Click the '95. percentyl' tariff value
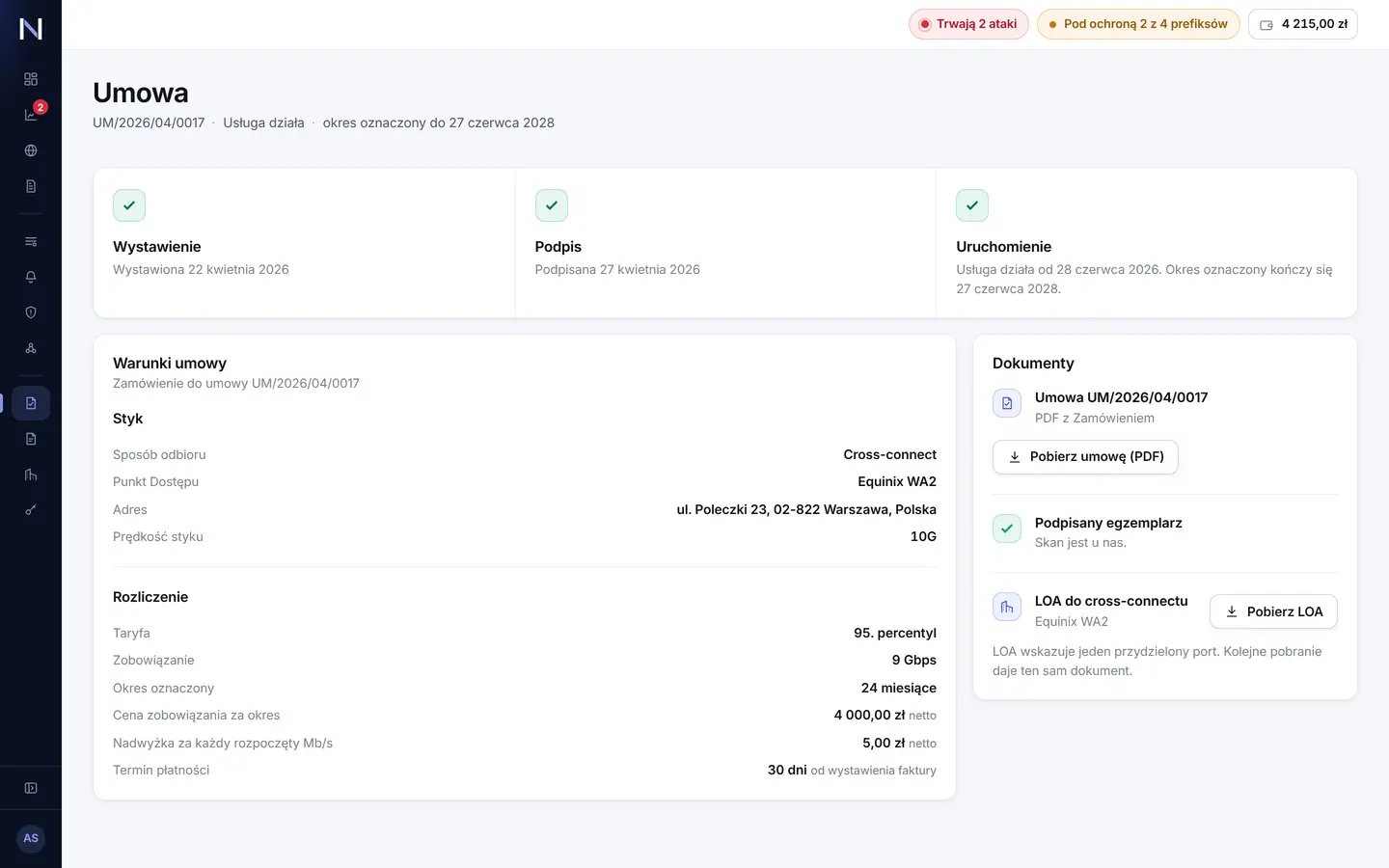 point(895,633)
